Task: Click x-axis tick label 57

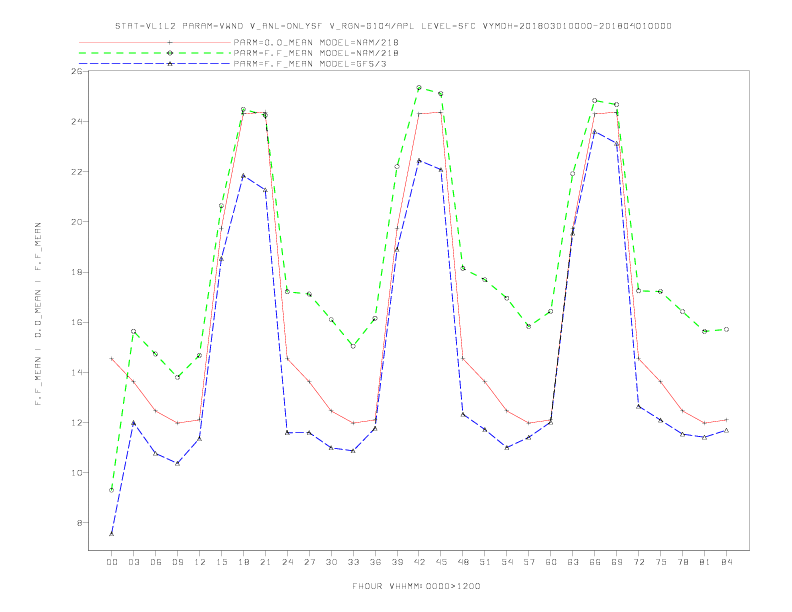Action: (x=529, y=562)
